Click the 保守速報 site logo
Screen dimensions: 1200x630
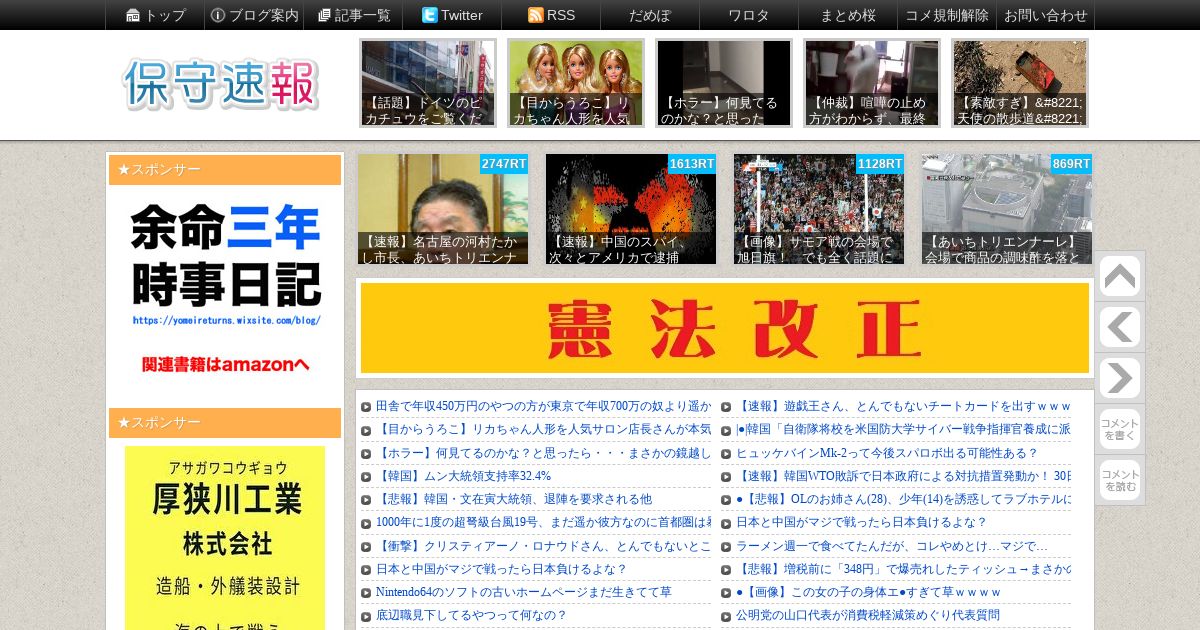[221, 84]
